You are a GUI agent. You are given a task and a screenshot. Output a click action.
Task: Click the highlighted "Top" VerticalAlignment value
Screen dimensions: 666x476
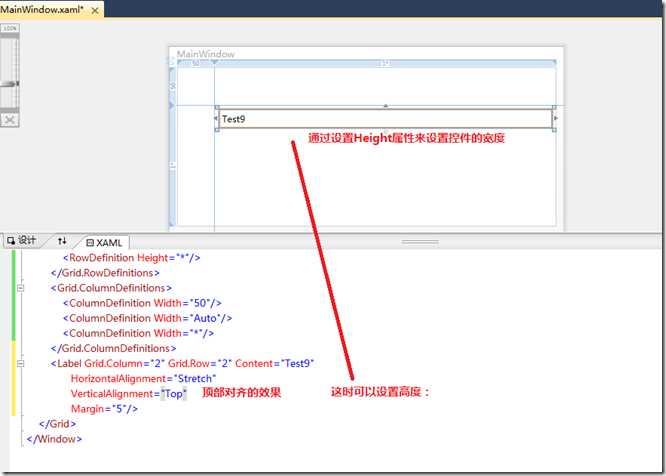174,394
